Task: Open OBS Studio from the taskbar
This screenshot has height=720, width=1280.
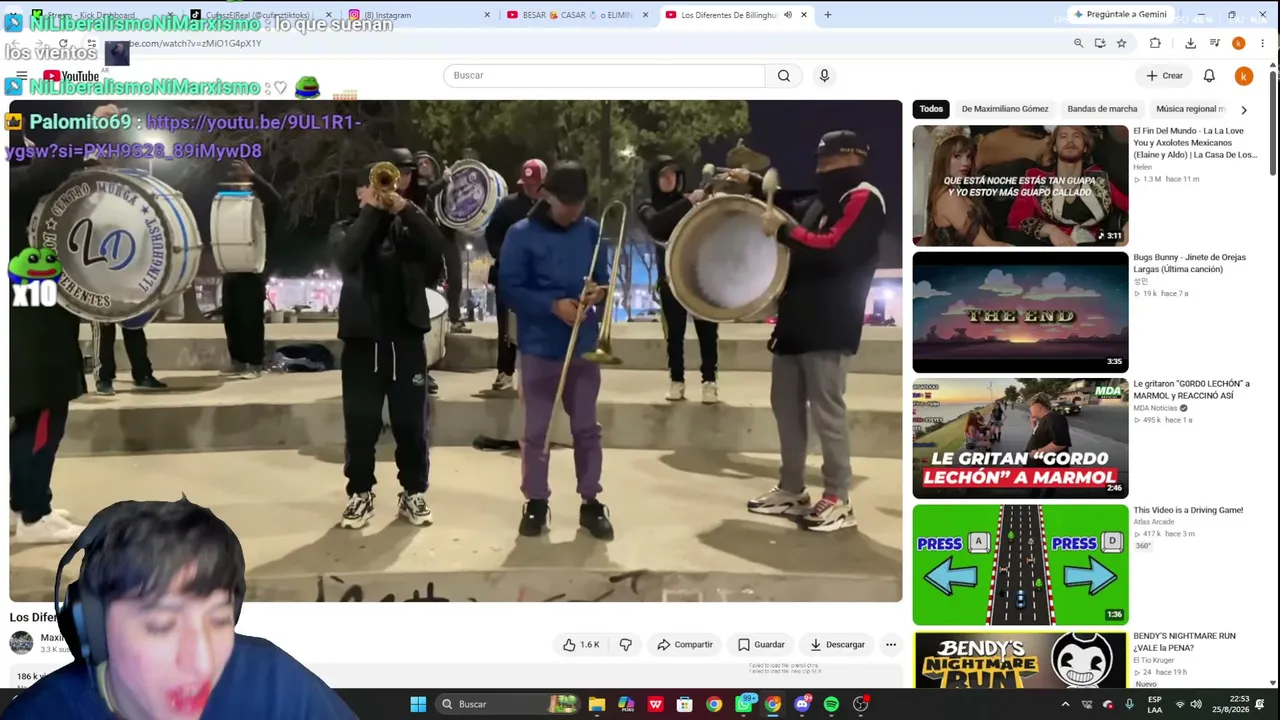Action: pos(860,704)
